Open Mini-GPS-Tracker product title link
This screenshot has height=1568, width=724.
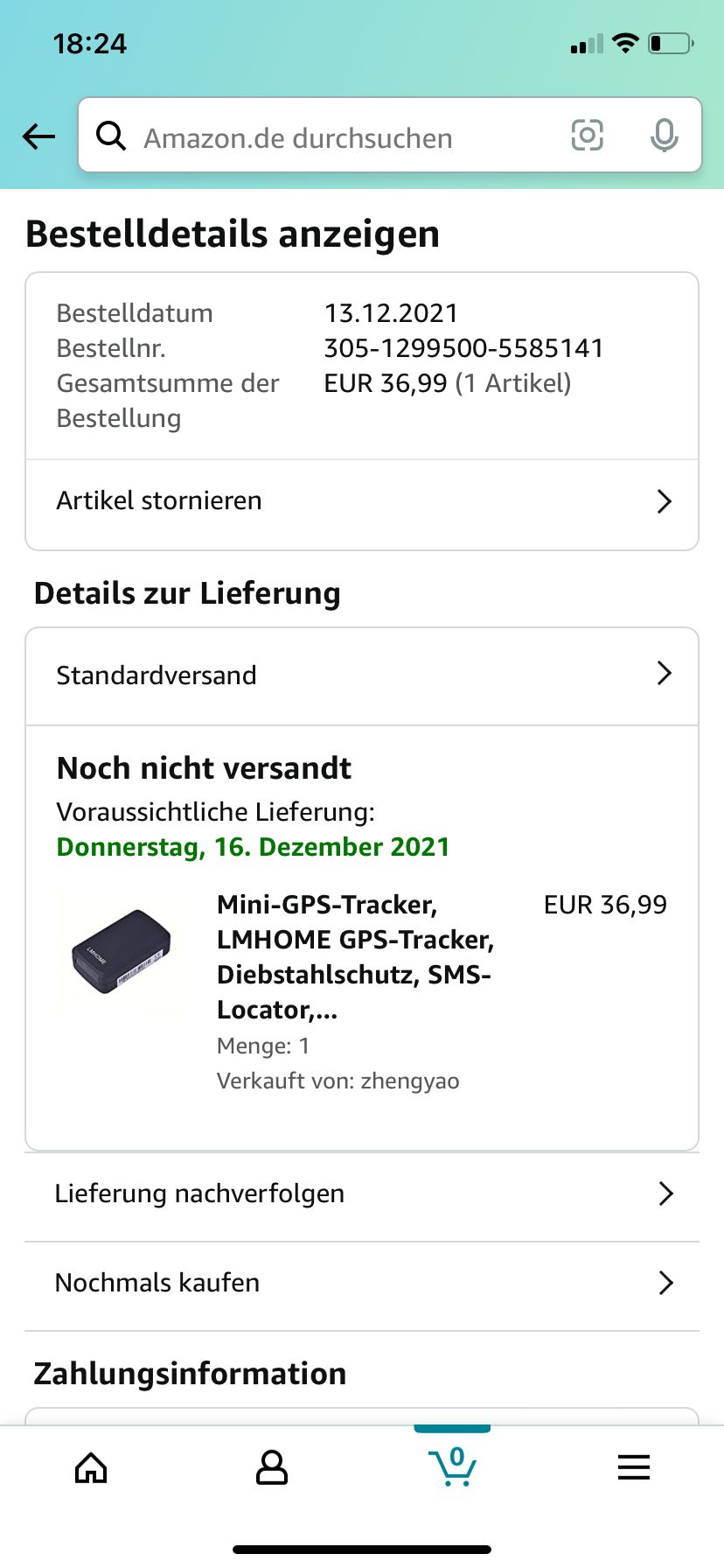click(356, 957)
